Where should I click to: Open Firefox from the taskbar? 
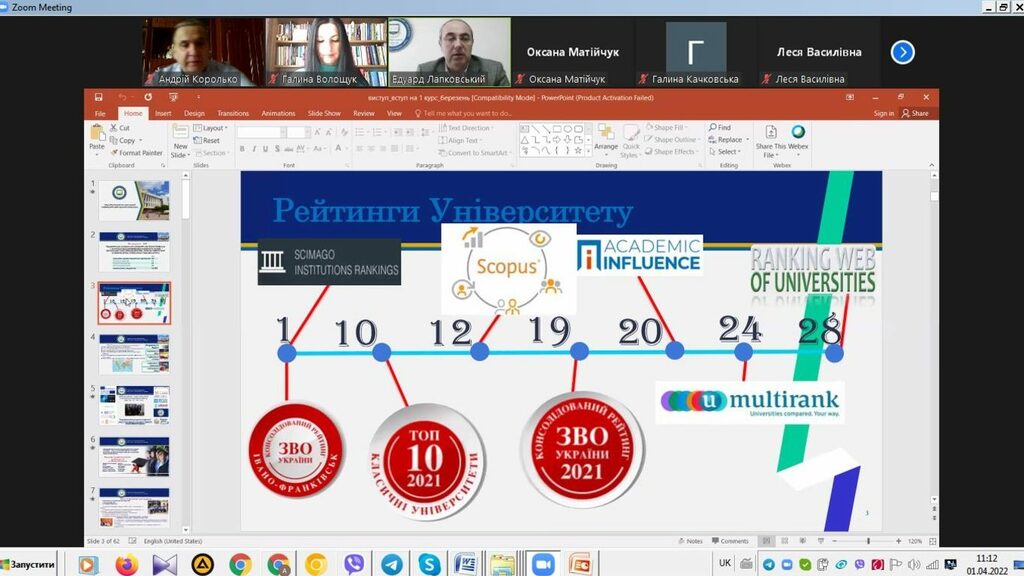pos(126,564)
